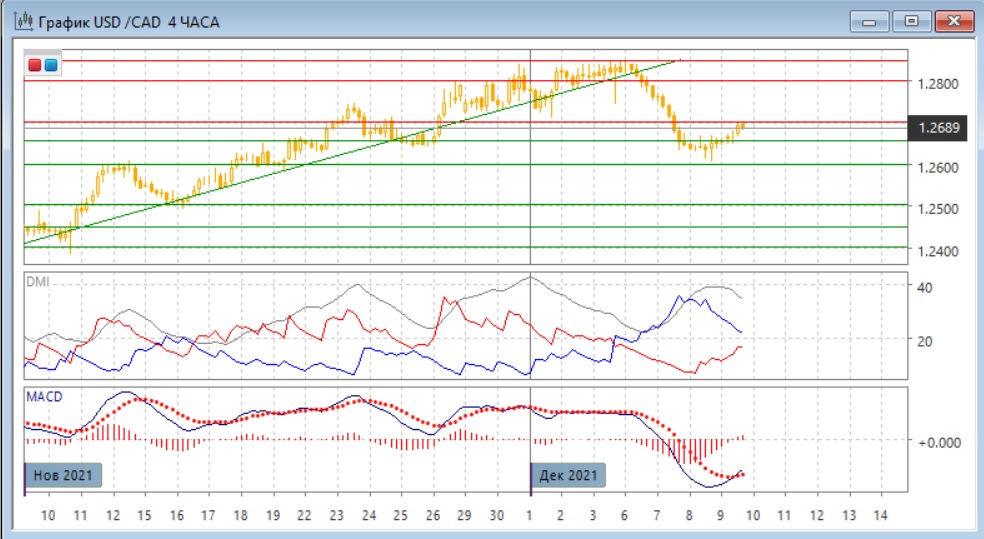Image resolution: width=984 pixels, height=539 pixels.
Task: Click the MACD indicator label
Action: coord(43,397)
